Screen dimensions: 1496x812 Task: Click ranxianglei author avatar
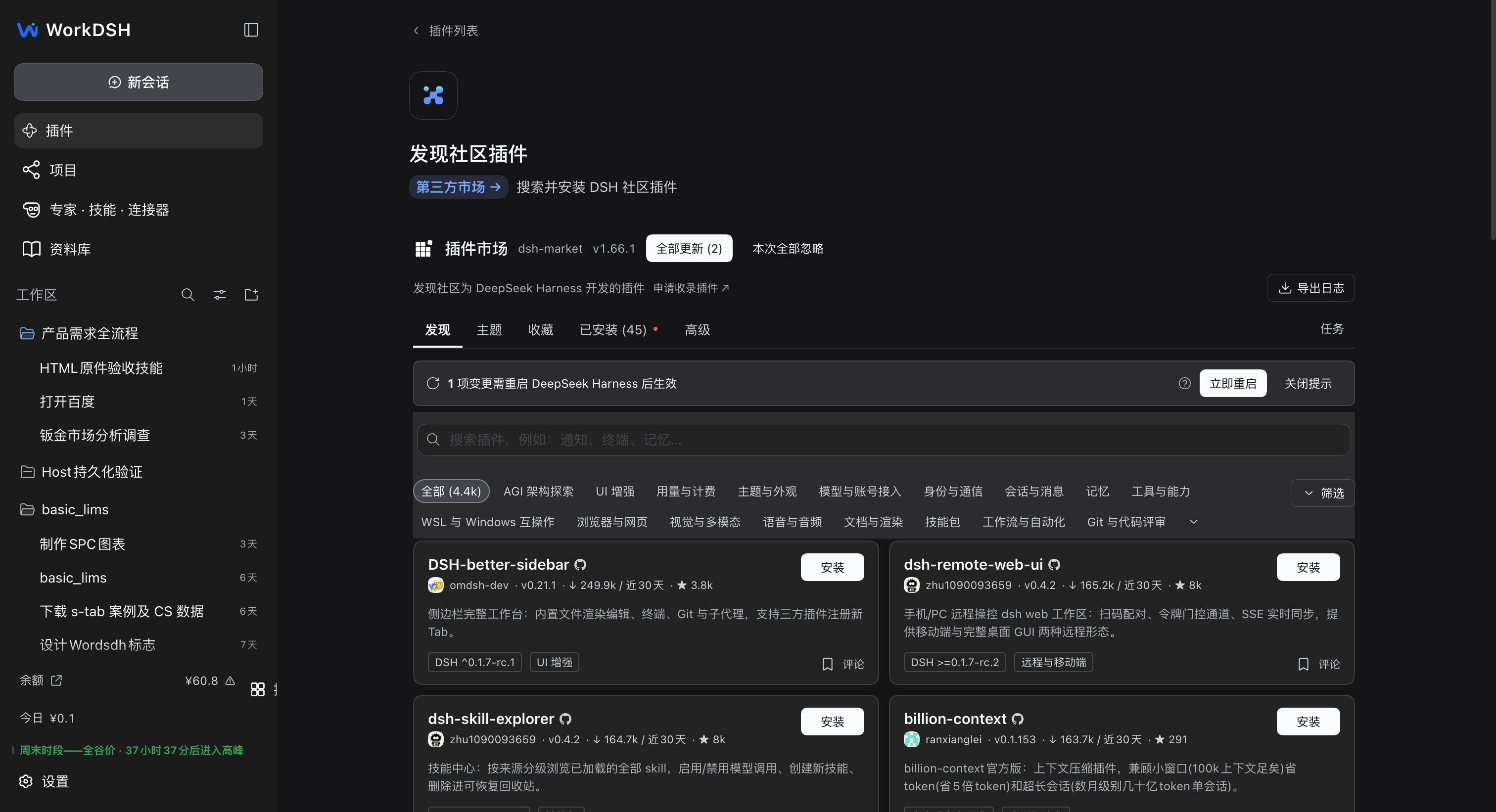911,739
